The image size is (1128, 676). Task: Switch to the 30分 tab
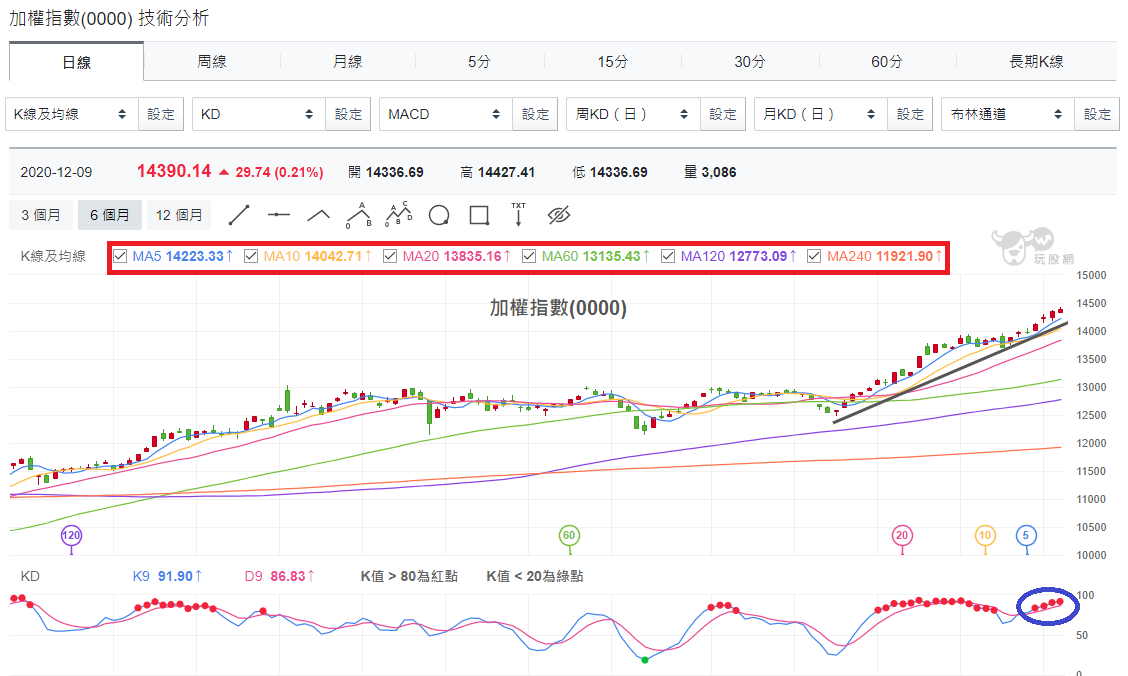point(750,62)
